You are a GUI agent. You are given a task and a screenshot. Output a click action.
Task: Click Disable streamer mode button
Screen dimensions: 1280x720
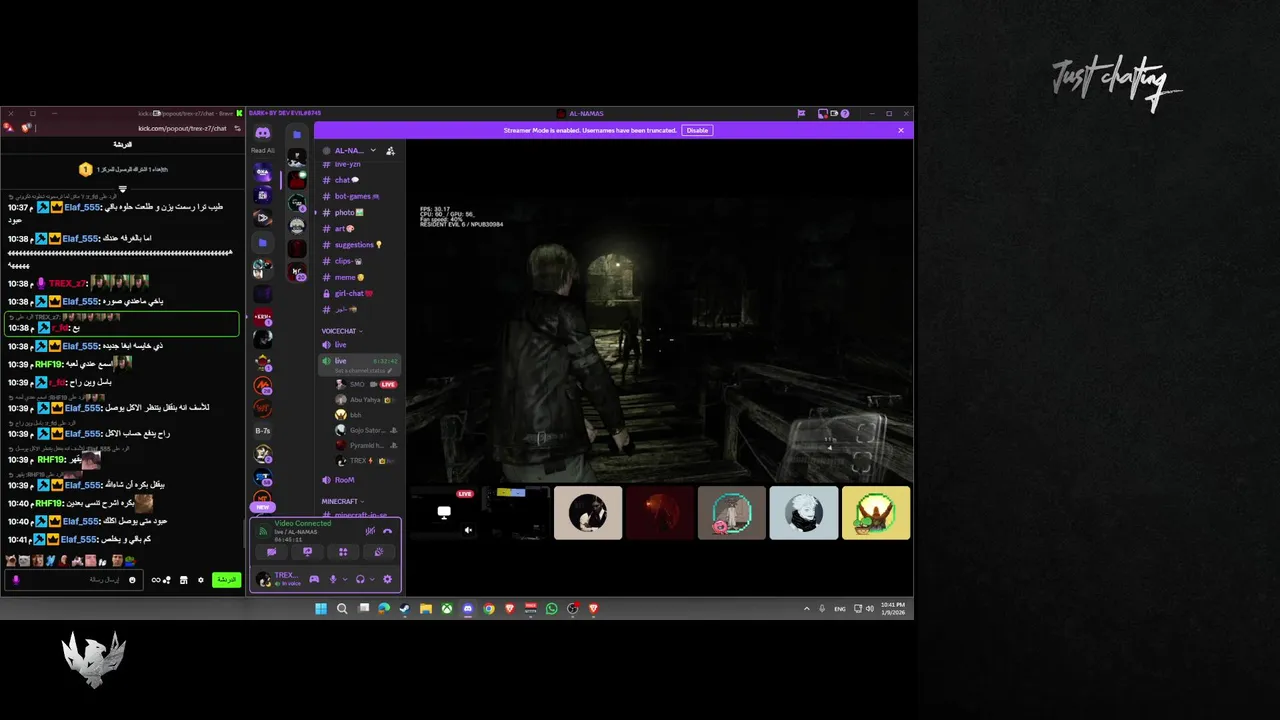coord(697,130)
